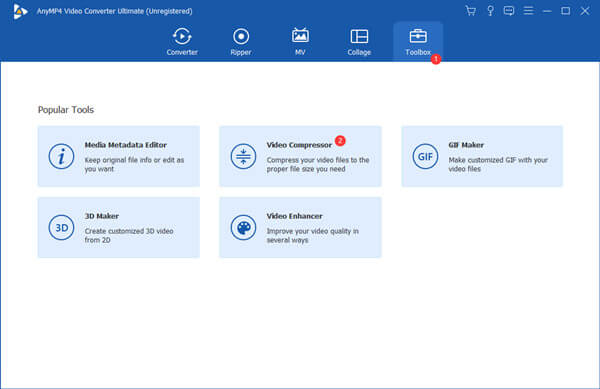The width and height of the screenshot is (600, 389).
Task: Click the Popular Tools heading
Action: (x=66, y=110)
